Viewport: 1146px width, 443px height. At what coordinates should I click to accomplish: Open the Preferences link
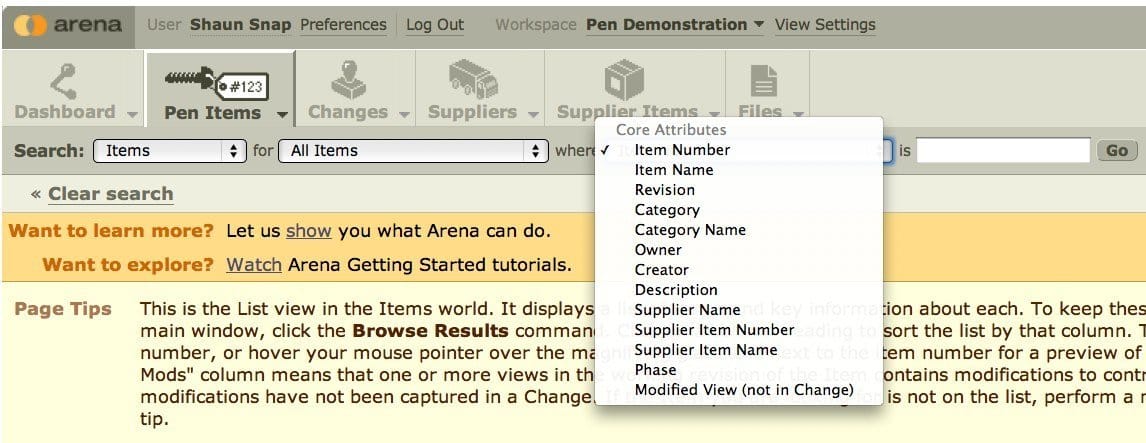pyautogui.click(x=344, y=25)
